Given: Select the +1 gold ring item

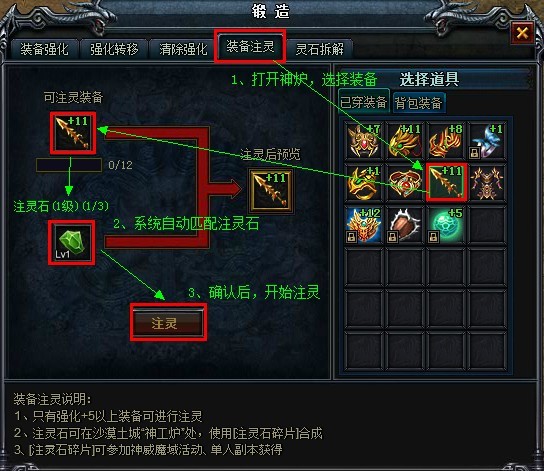Looking at the screenshot, I should click(364, 183).
